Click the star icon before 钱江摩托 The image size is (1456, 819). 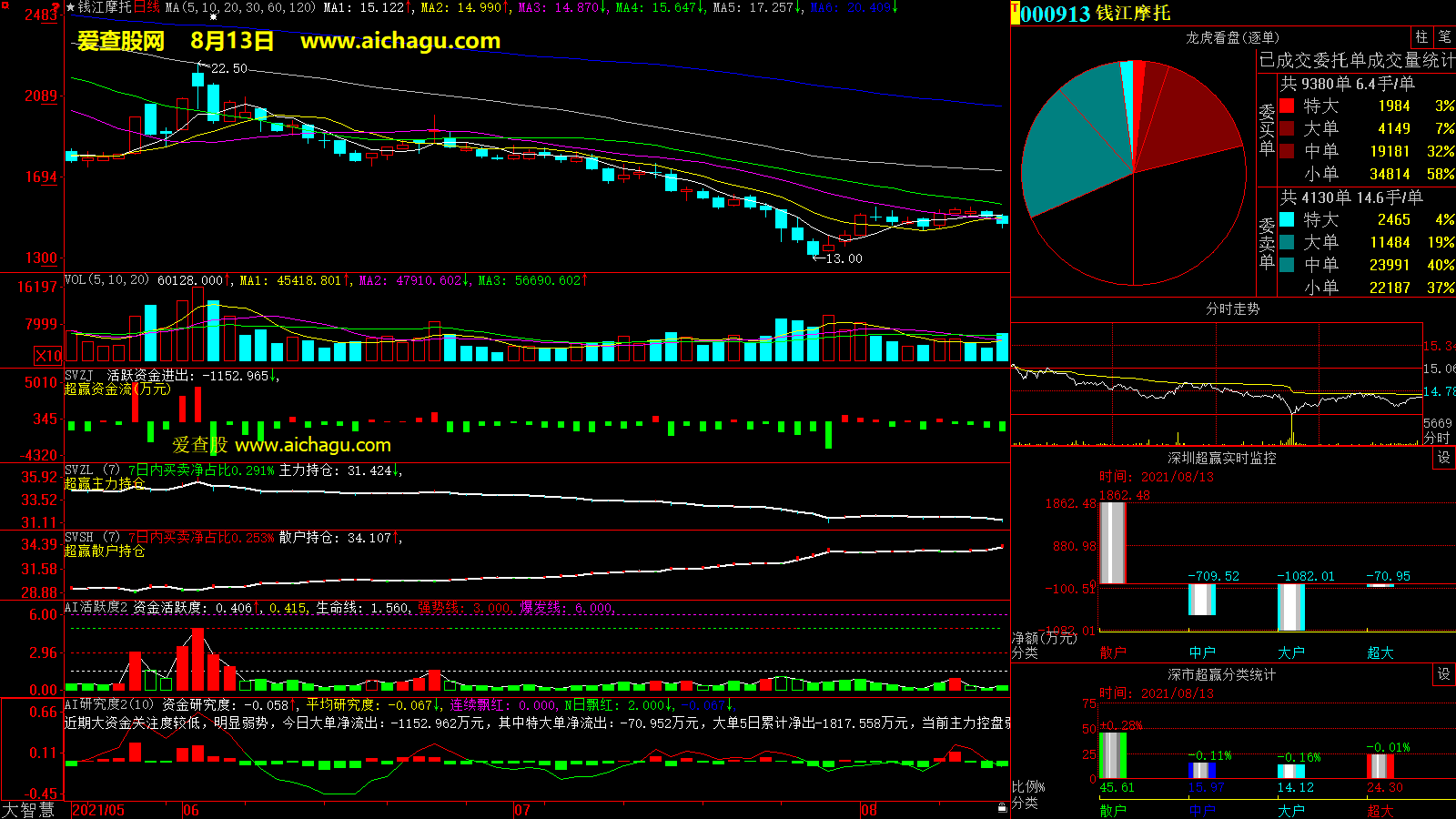pyautogui.click(x=70, y=7)
